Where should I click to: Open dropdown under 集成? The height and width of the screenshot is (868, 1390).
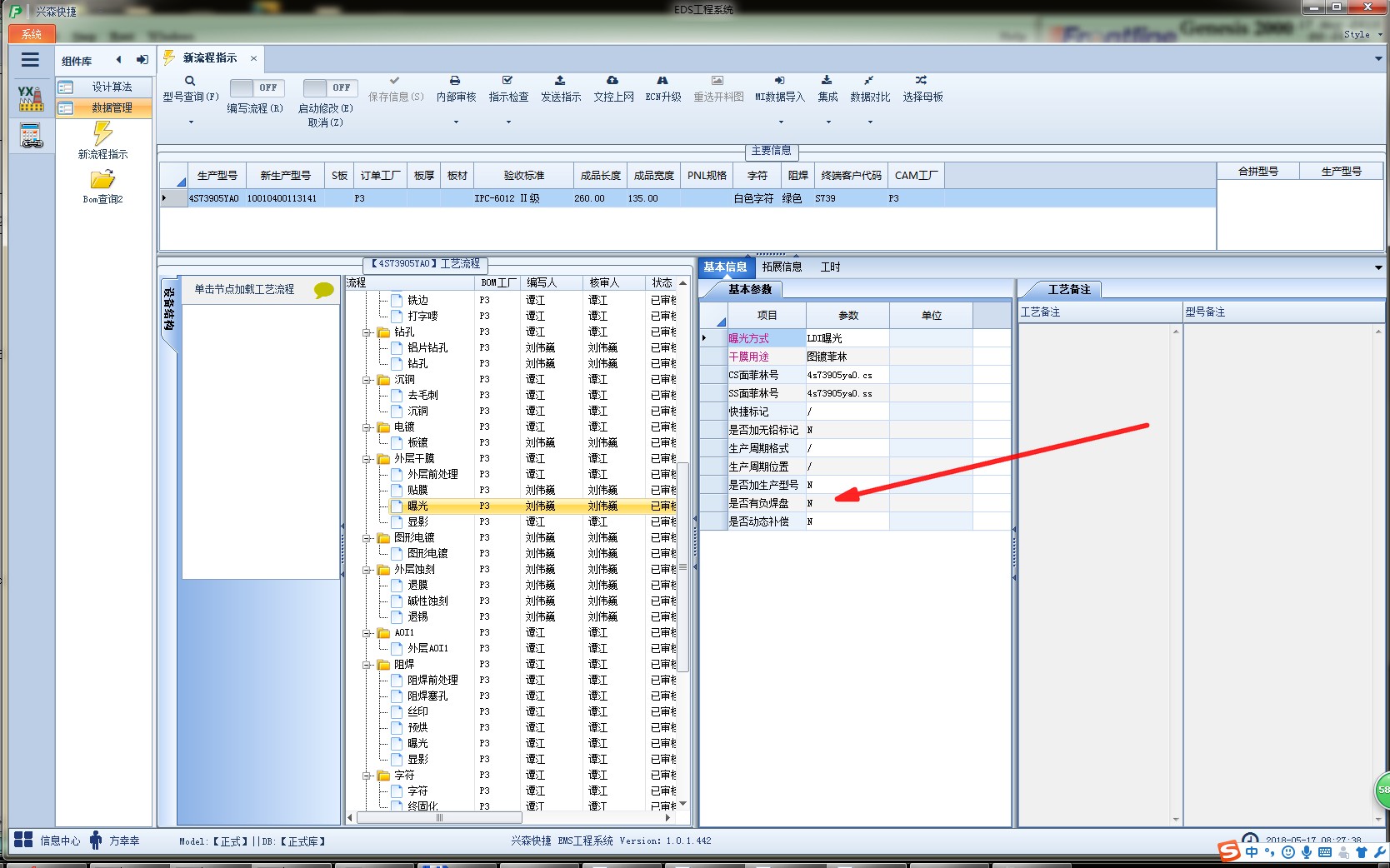828,122
